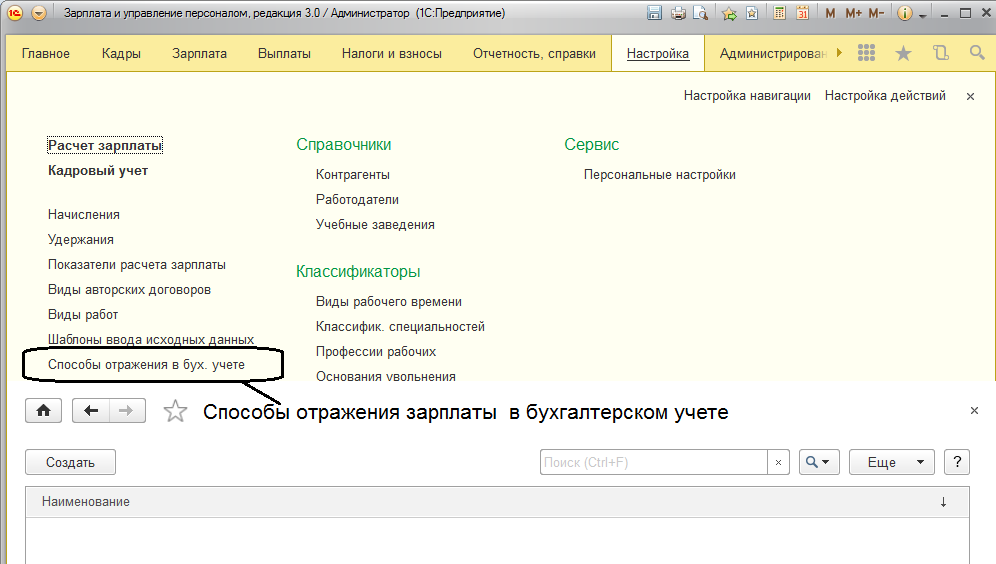Open Способы отражения в бух. учете link
Image resolution: width=996 pixels, height=564 pixels.
point(146,365)
